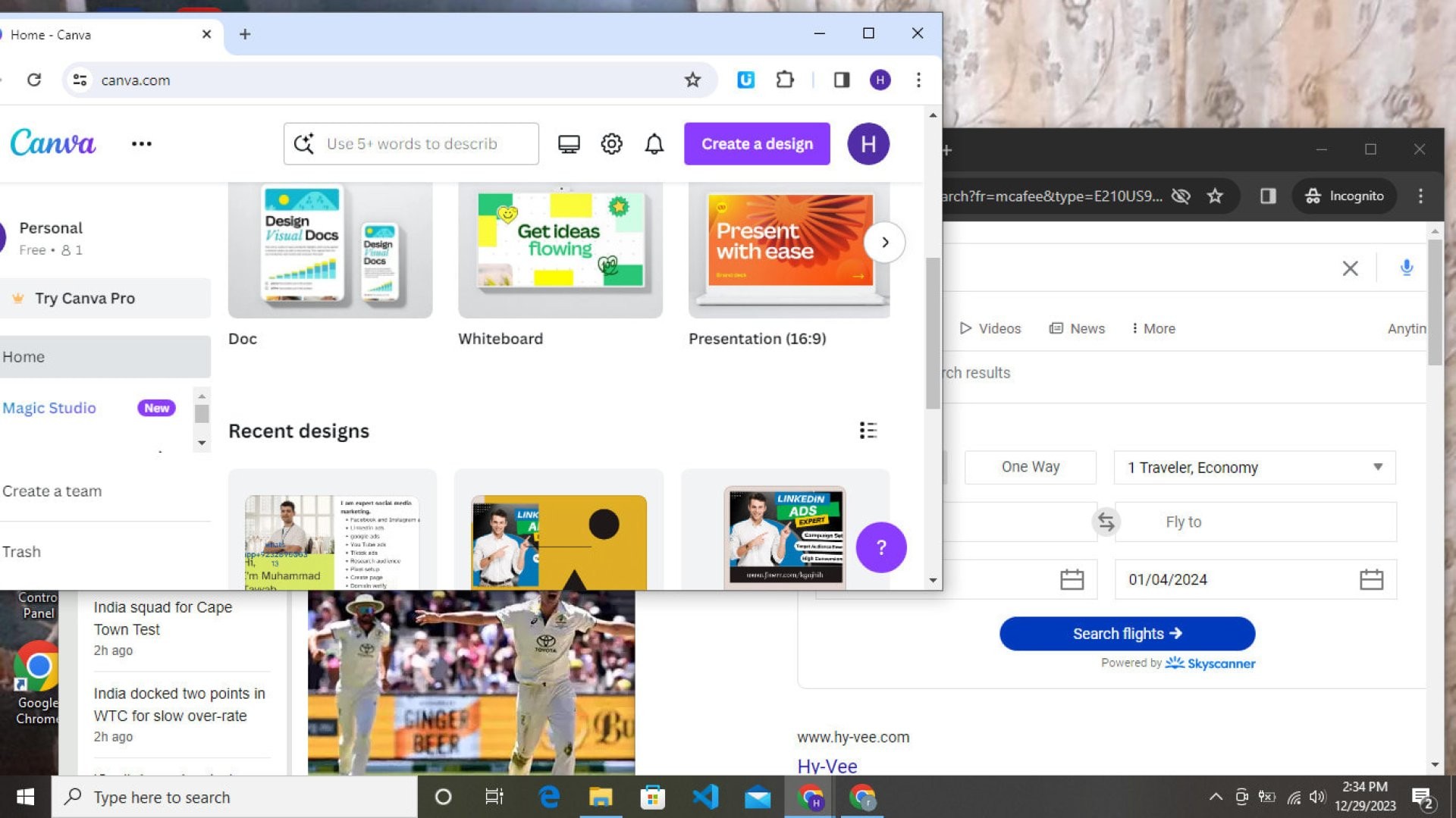Expand the Traveler, Economy dropdown
Viewport: 1456px width, 818px height.
click(1254, 467)
